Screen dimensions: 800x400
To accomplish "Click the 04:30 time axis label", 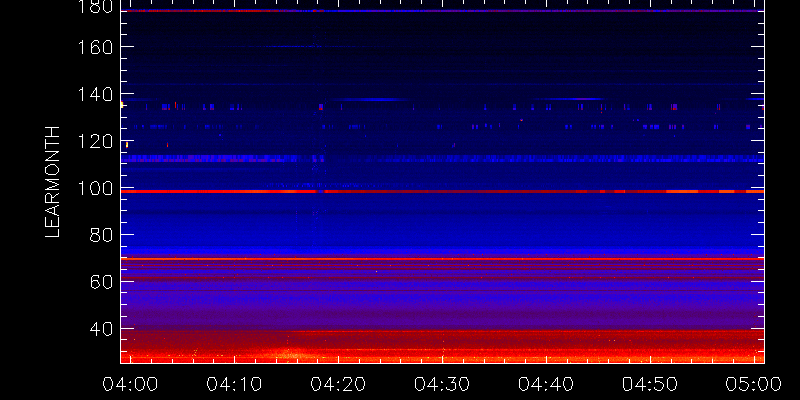I will coord(441,384).
